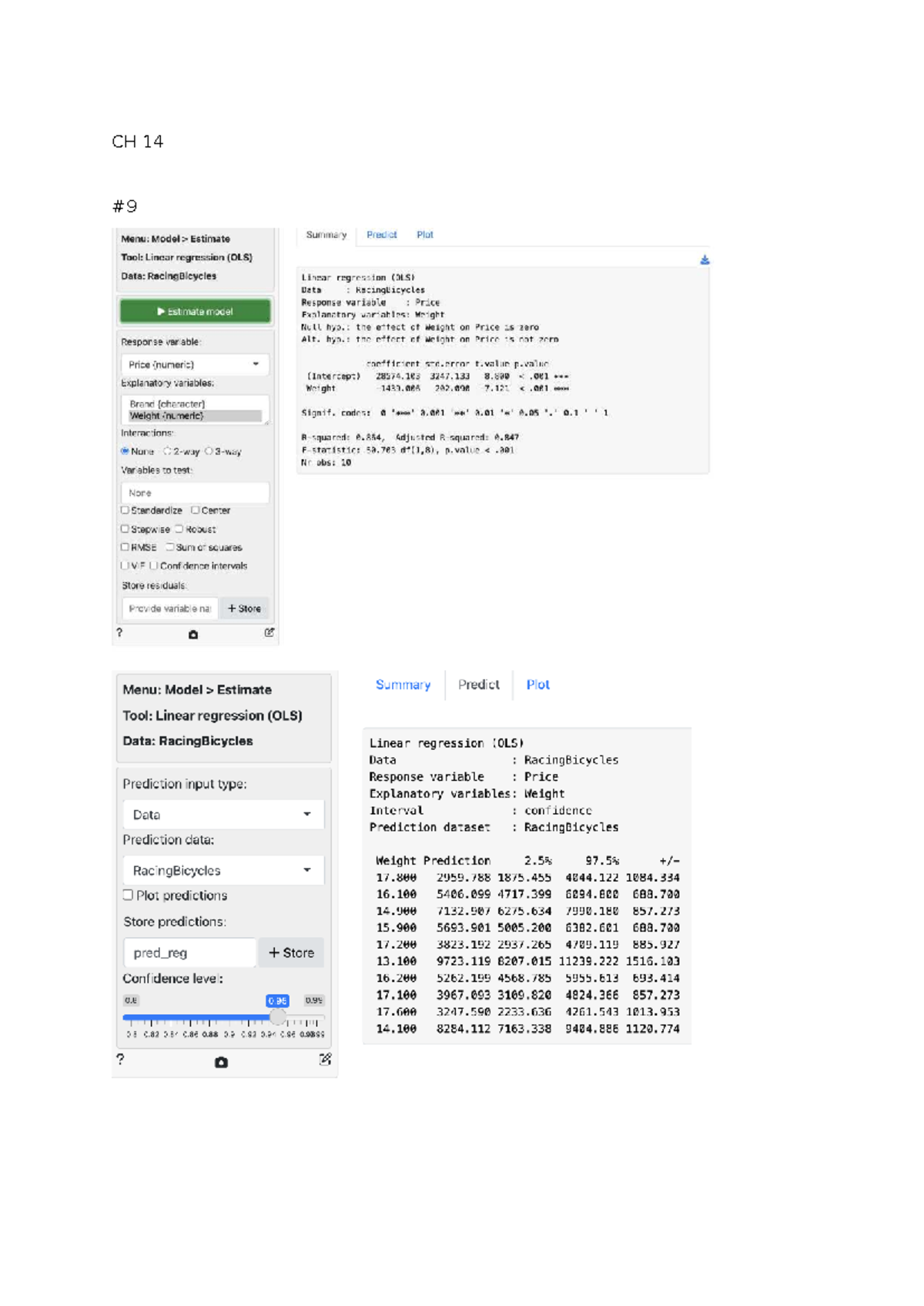Click report edit icon below Confidence level slider

point(326,1059)
